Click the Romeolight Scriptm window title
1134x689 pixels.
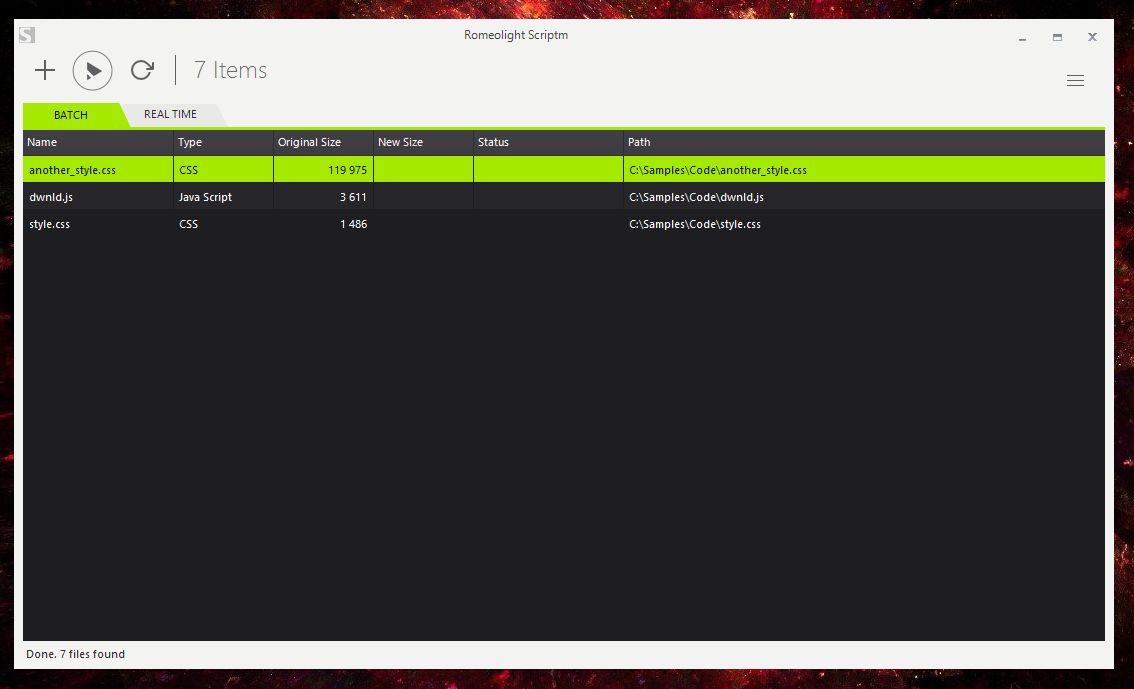pyautogui.click(x=516, y=35)
